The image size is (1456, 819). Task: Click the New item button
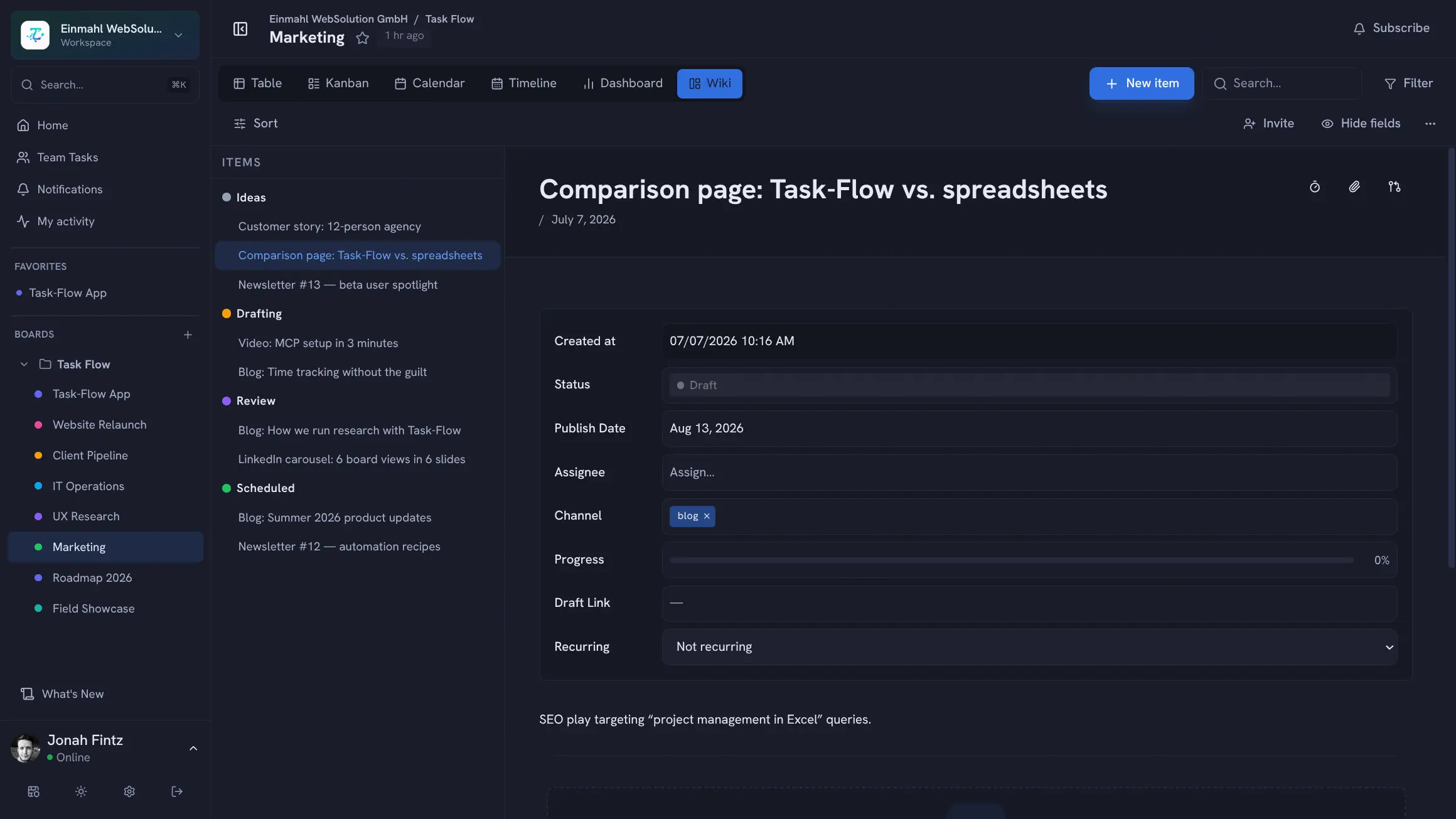tap(1142, 83)
